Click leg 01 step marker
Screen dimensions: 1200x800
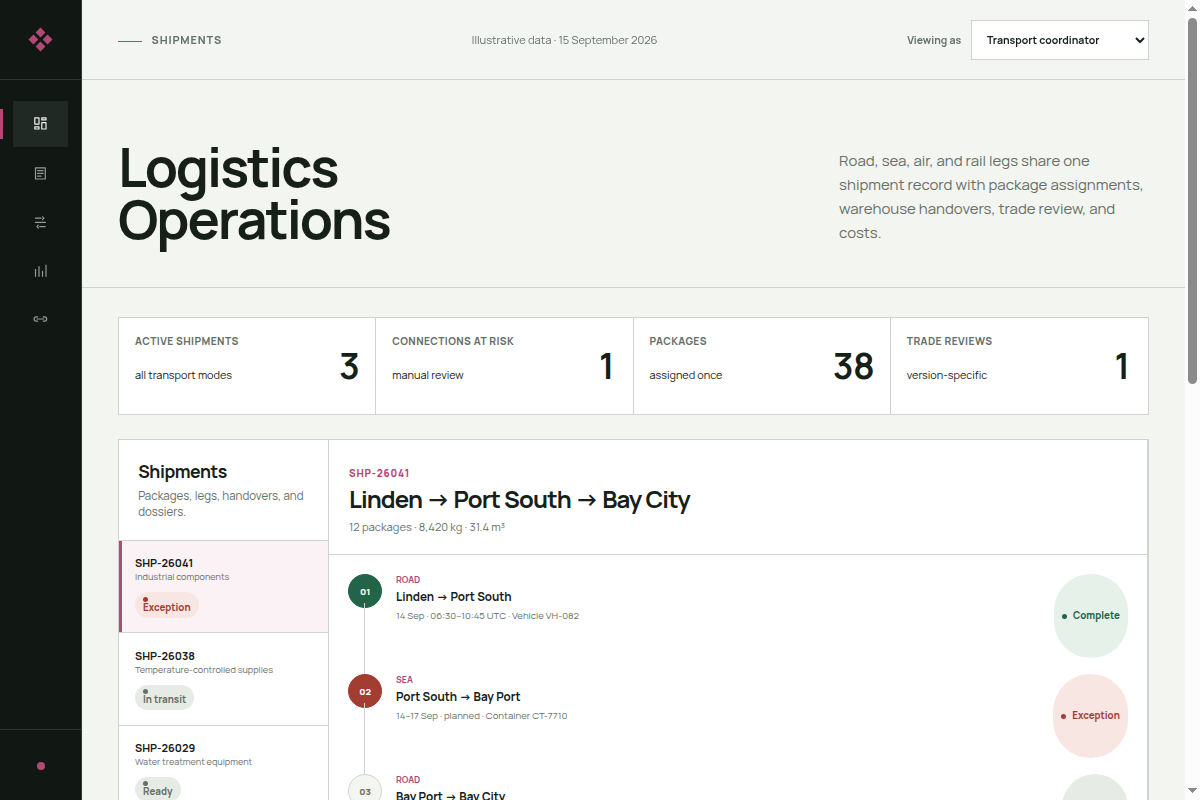point(365,591)
